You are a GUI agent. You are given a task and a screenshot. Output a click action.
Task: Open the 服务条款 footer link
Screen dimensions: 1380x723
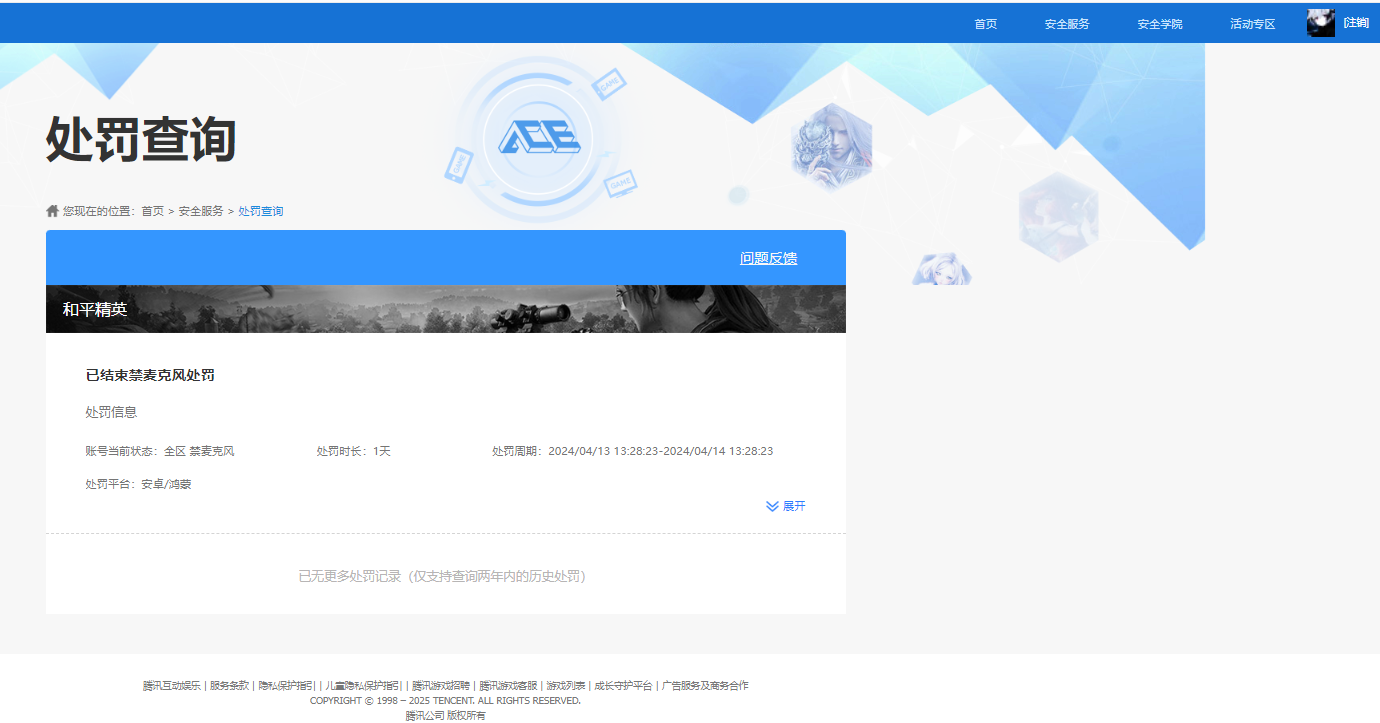coord(229,686)
